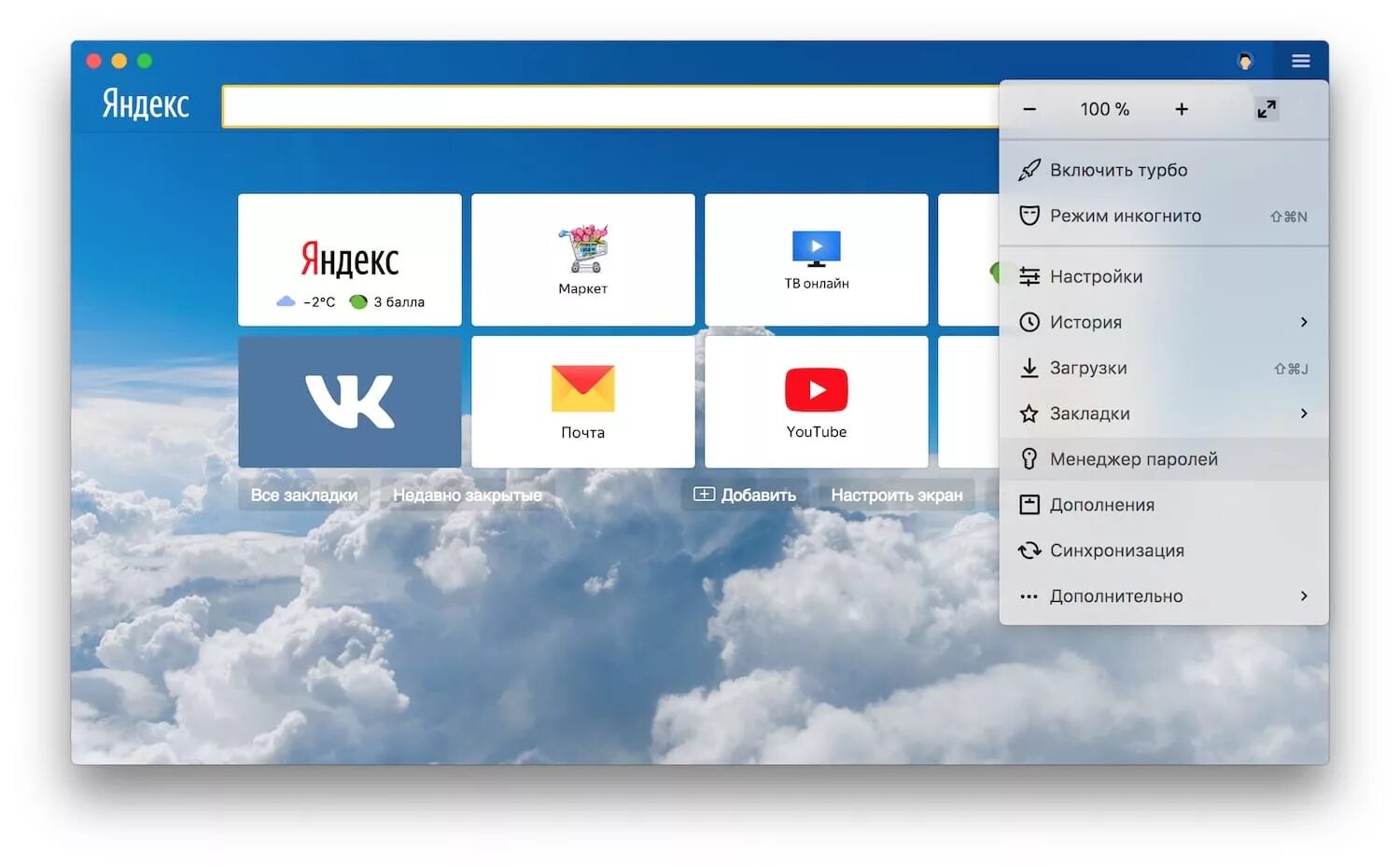Decrease zoom with the minus button
Image resolution: width=1400 pixels, height=866 pixels.
(x=1029, y=109)
